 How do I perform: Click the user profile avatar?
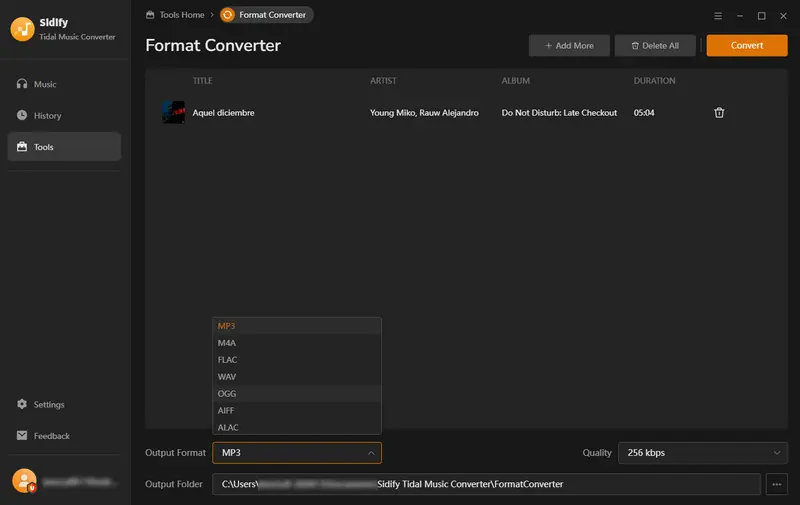coord(24,481)
